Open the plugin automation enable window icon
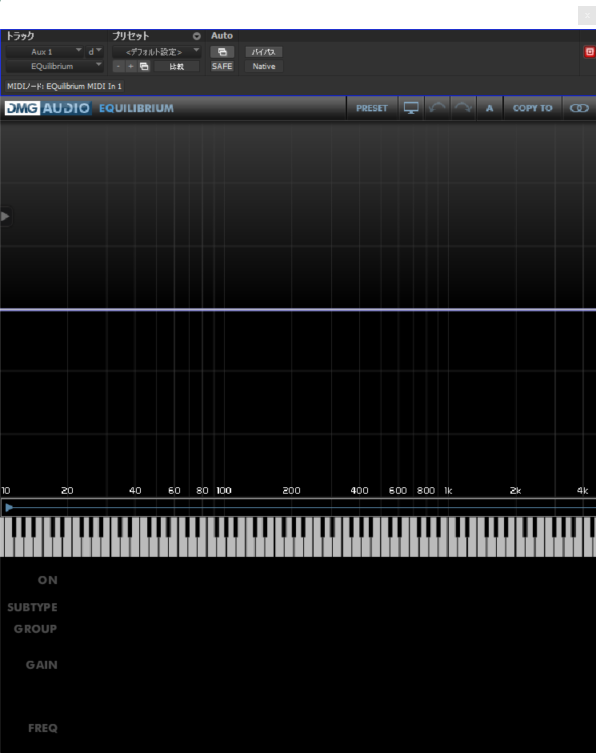This screenshot has height=753, width=596. tap(222, 52)
